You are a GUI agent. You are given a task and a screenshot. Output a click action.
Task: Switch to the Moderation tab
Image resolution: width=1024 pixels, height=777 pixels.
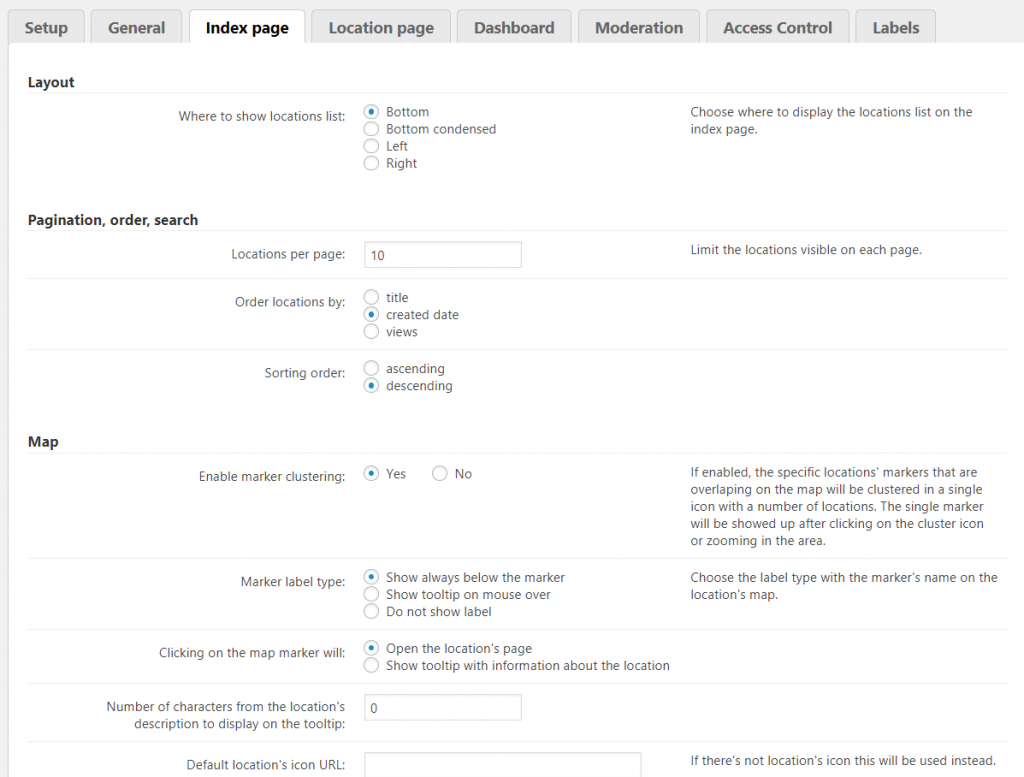(638, 27)
